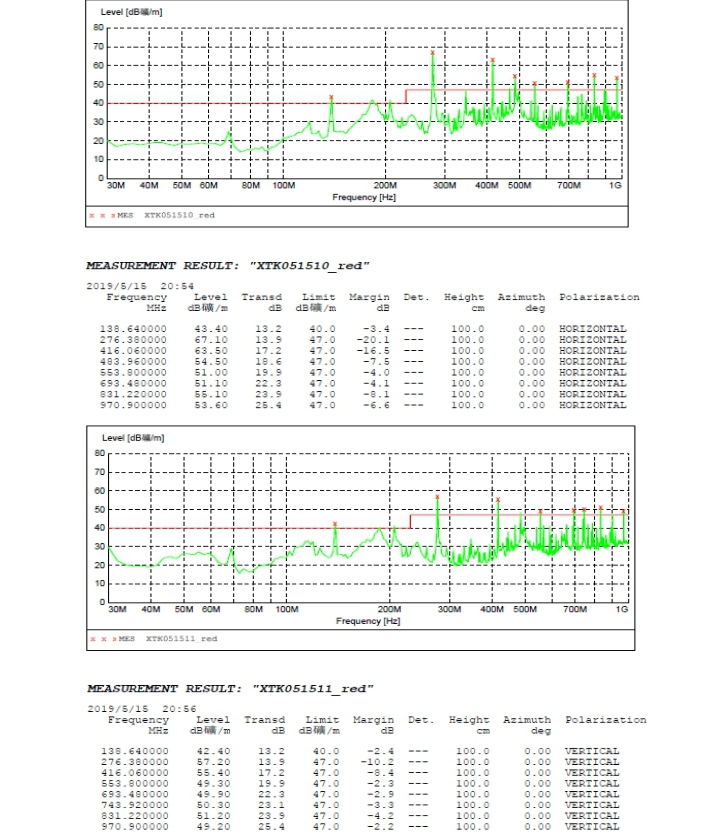Click the Polarization column header in the HORIZONTAL table
Image resolution: width=726 pixels, height=837 pixels.
tap(599, 297)
